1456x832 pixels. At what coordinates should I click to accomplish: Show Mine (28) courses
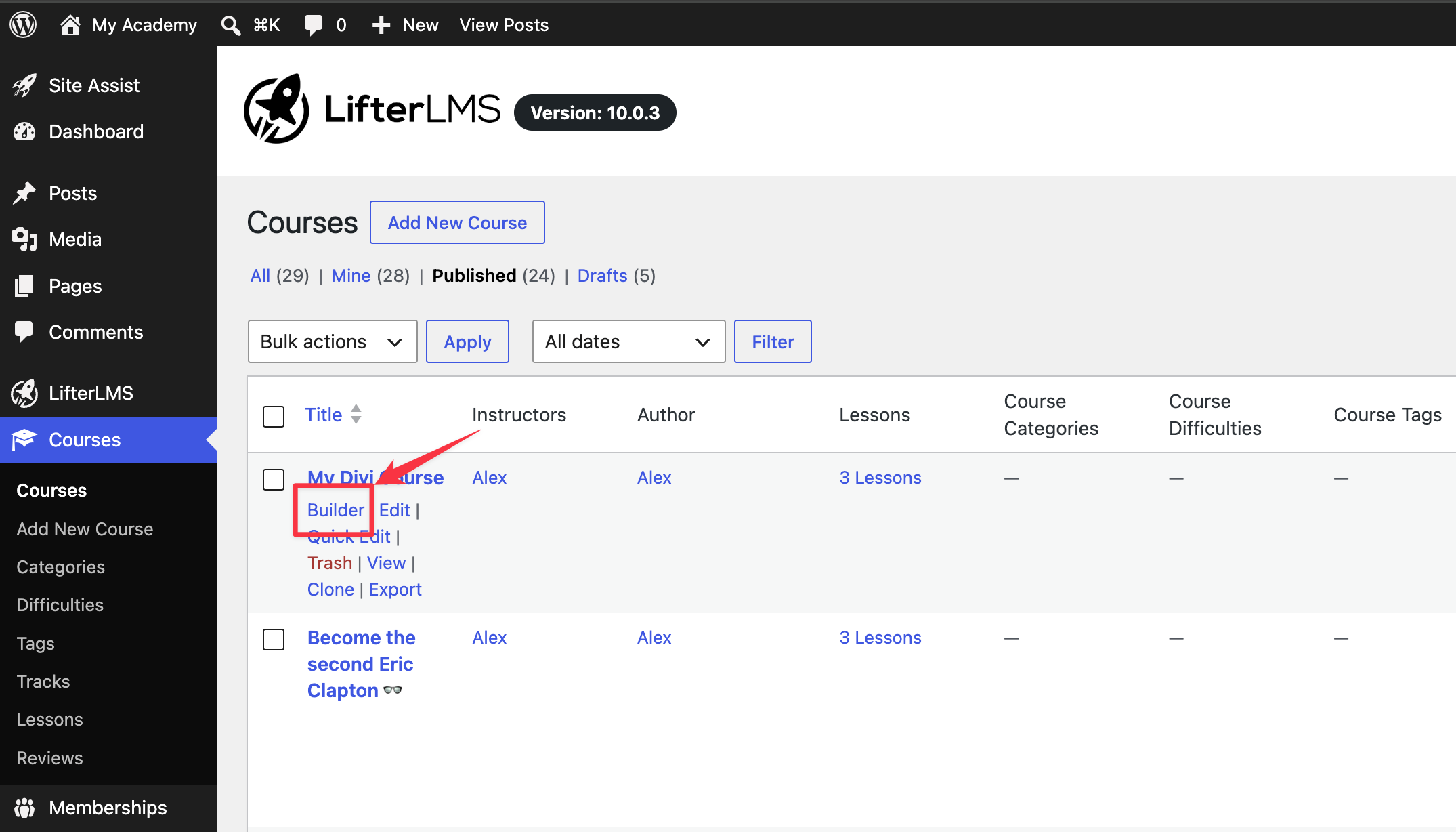(x=370, y=276)
